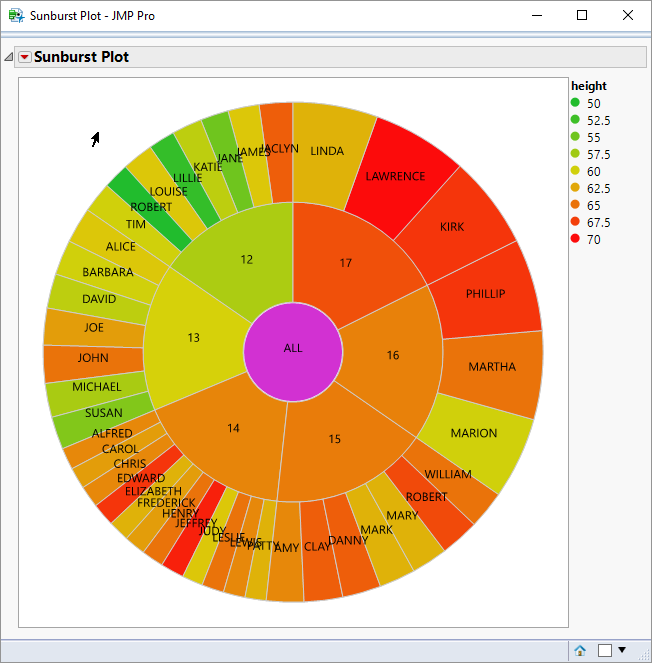The width and height of the screenshot is (652, 663).
Task: Select the height 52.5 legend swatch
Action: coord(575,119)
